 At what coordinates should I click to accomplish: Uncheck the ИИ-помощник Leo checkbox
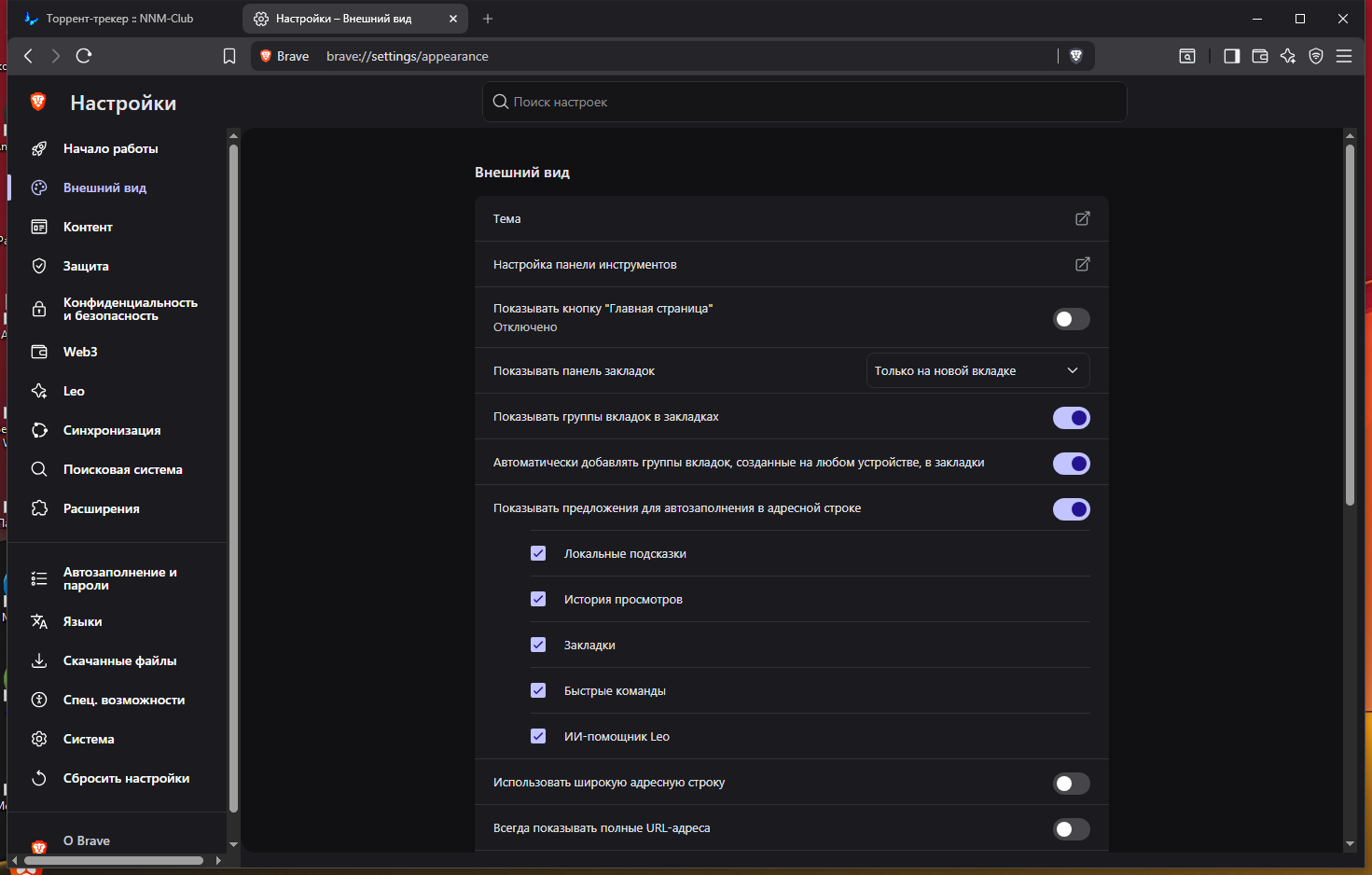tap(538, 736)
